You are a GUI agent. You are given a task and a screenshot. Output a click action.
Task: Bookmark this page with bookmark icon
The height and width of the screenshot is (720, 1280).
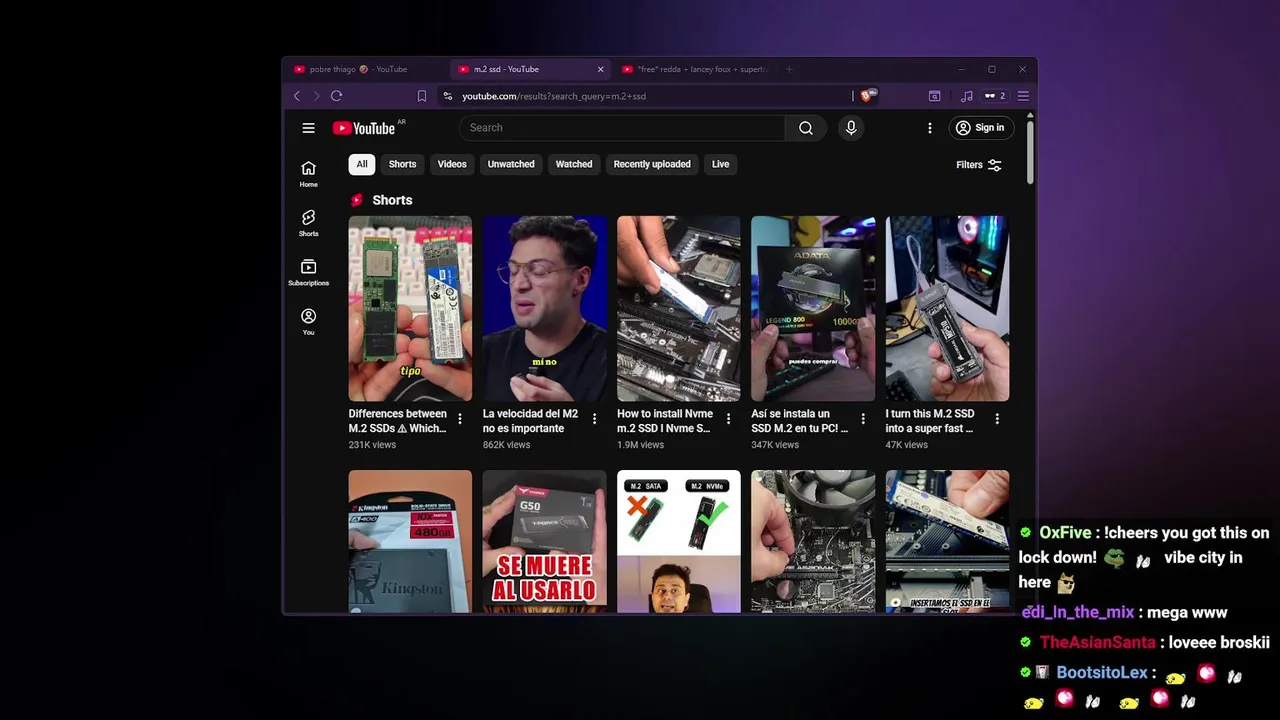[422, 96]
